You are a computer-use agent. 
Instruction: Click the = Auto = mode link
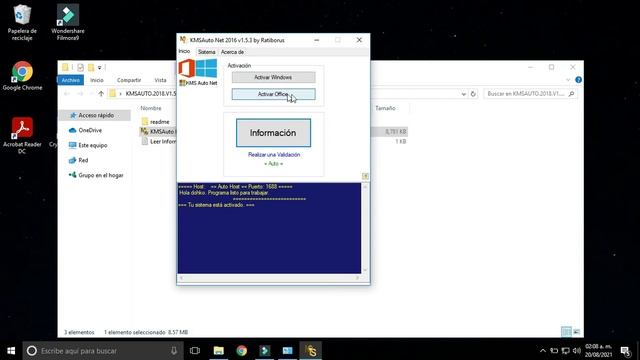pyautogui.click(x=273, y=164)
